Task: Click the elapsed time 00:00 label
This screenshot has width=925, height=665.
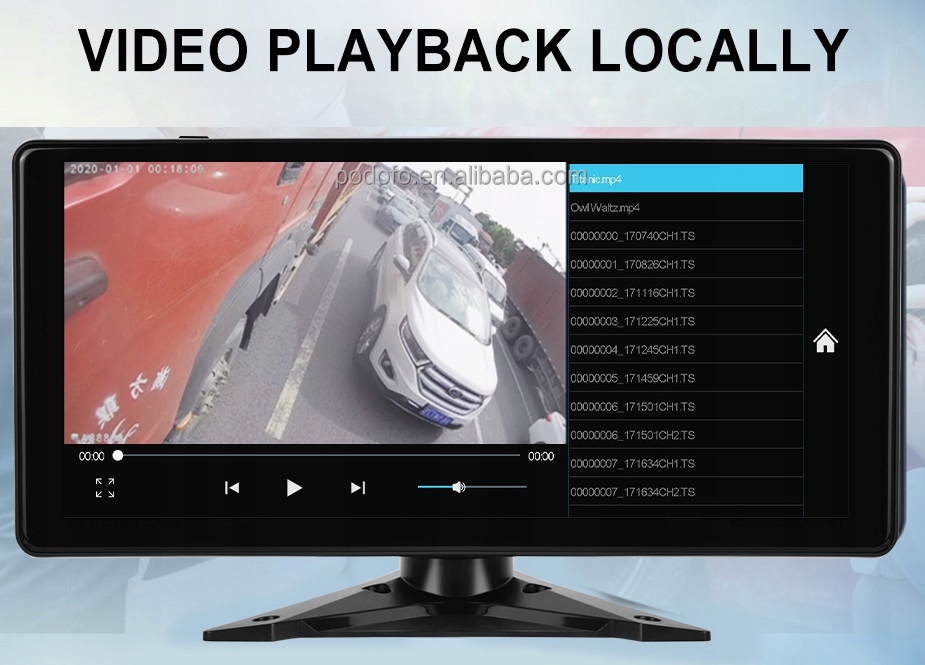Action: pyautogui.click(x=91, y=456)
